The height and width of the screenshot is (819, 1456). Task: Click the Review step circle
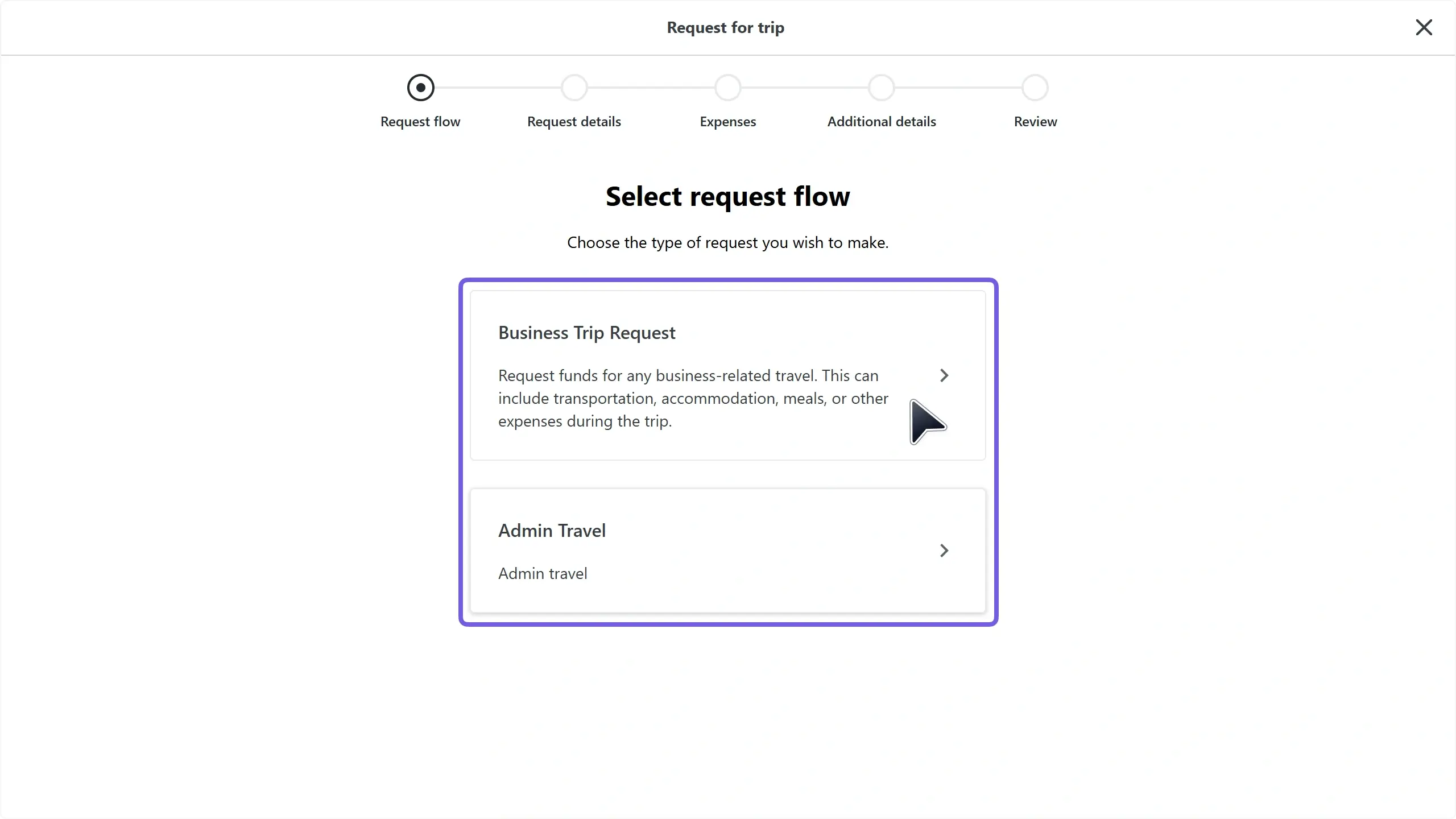pos(1035,88)
